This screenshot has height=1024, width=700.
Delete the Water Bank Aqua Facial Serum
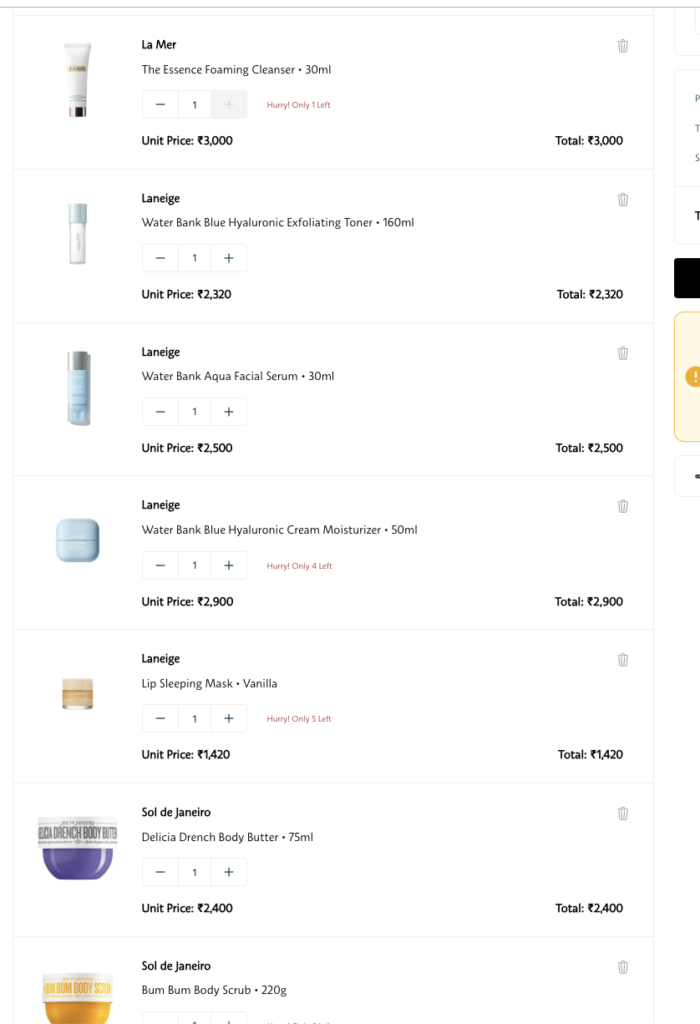coord(623,353)
